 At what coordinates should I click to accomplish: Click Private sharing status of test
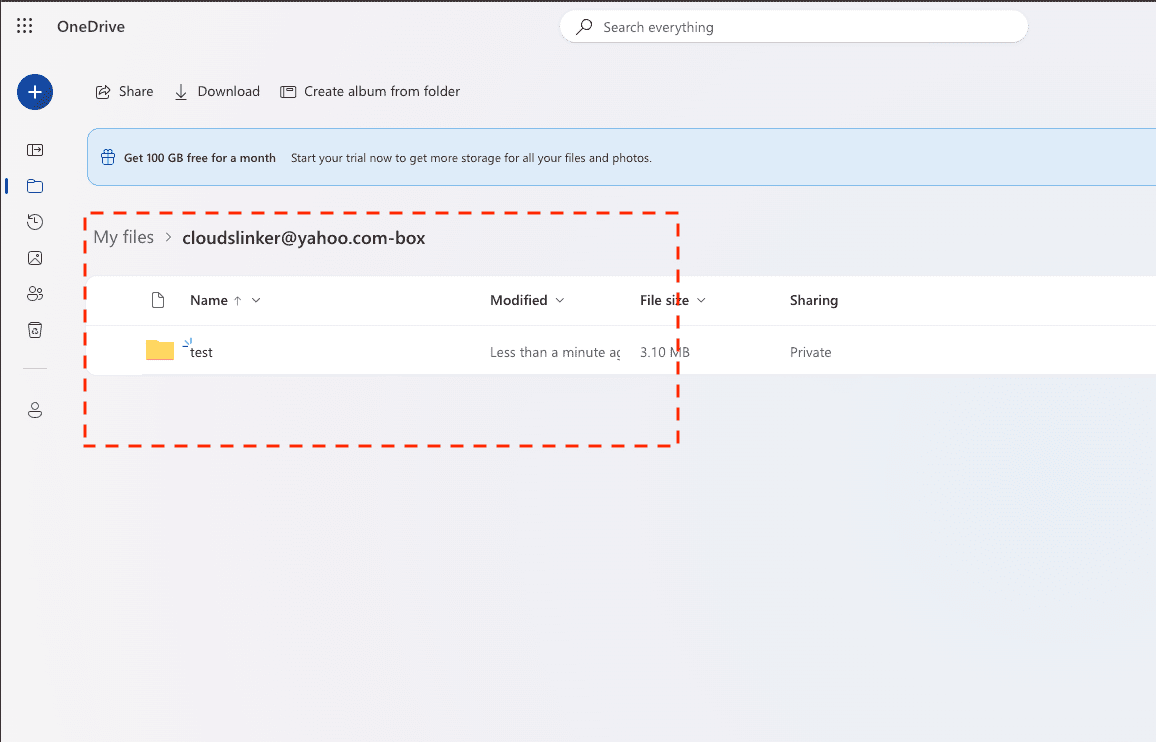point(810,353)
